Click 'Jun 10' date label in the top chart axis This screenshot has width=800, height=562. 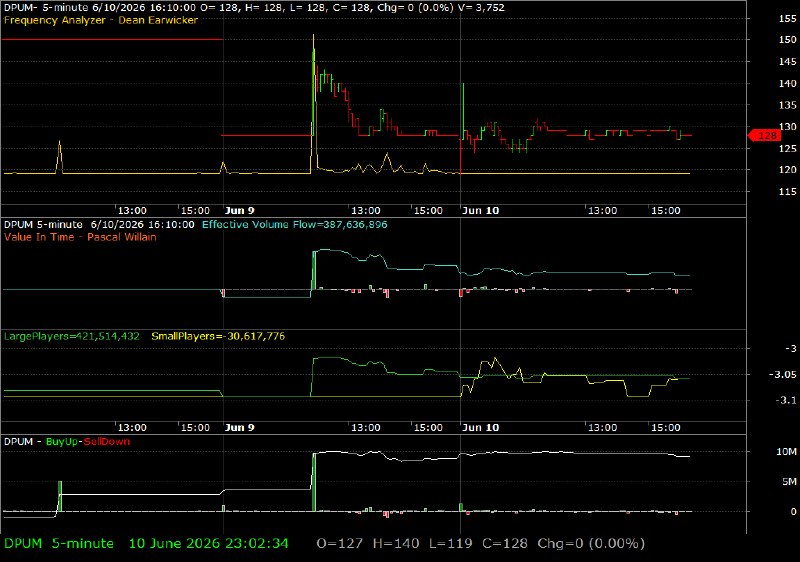[x=480, y=211]
